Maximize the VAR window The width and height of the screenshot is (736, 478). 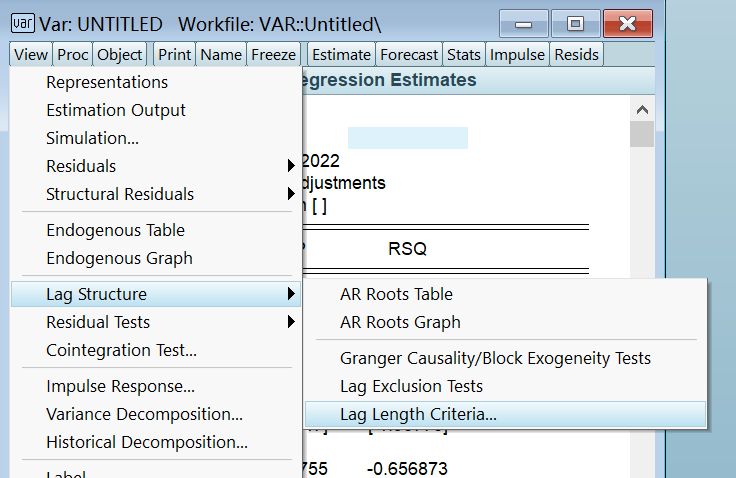(x=575, y=23)
